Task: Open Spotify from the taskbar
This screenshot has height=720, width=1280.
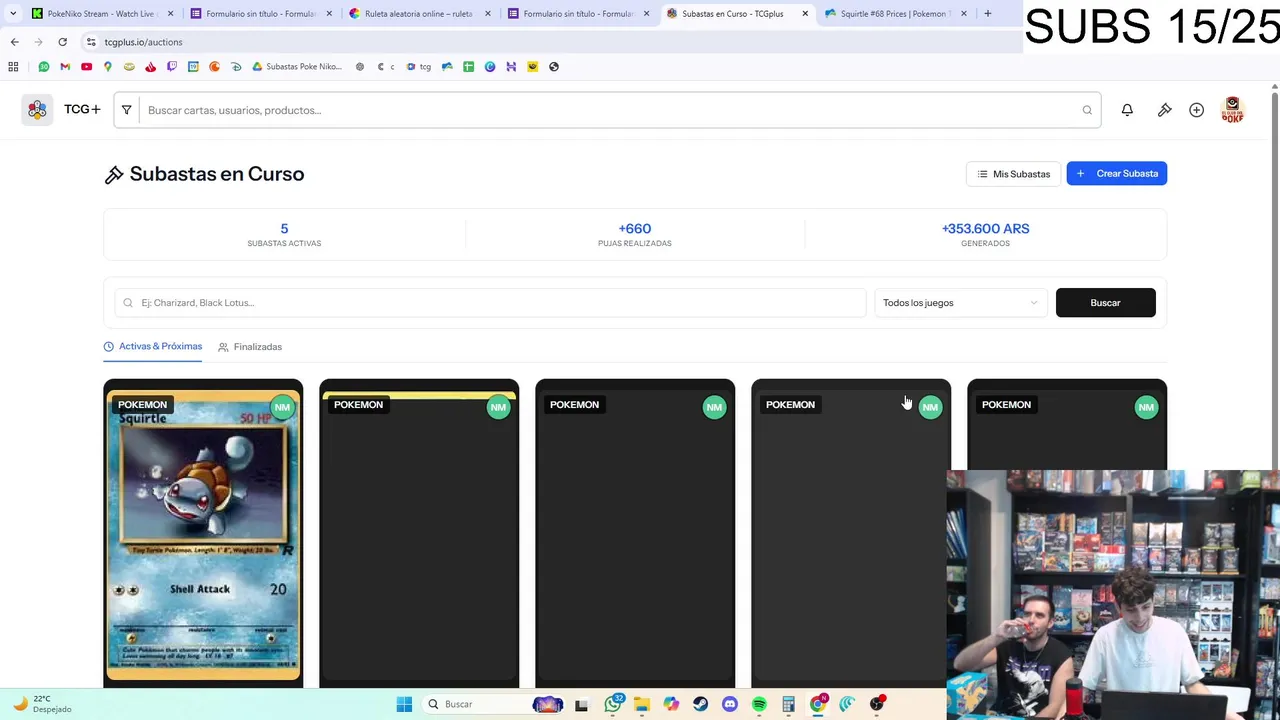Action: (x=759, y=704)
